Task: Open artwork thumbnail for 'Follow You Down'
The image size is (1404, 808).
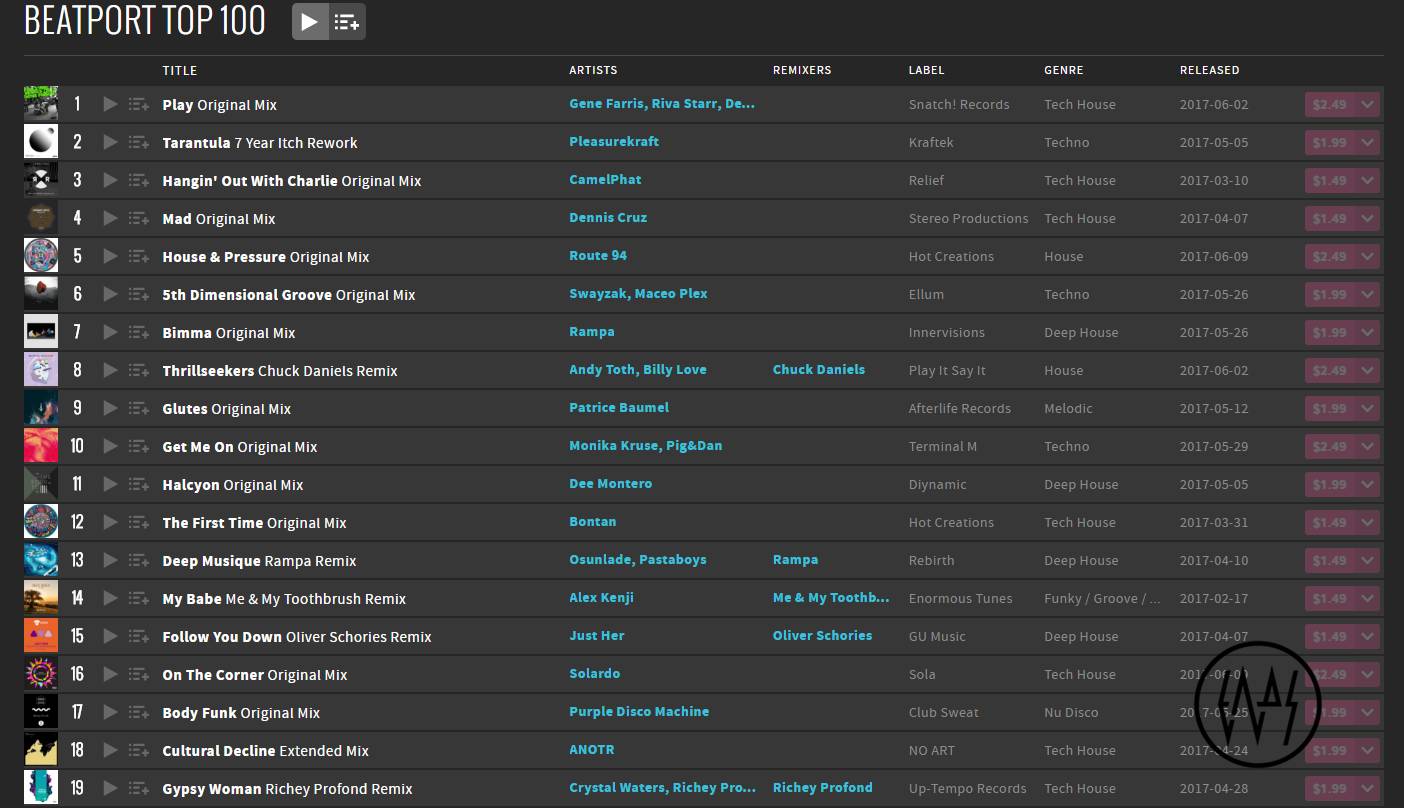Action: [41, 636]
